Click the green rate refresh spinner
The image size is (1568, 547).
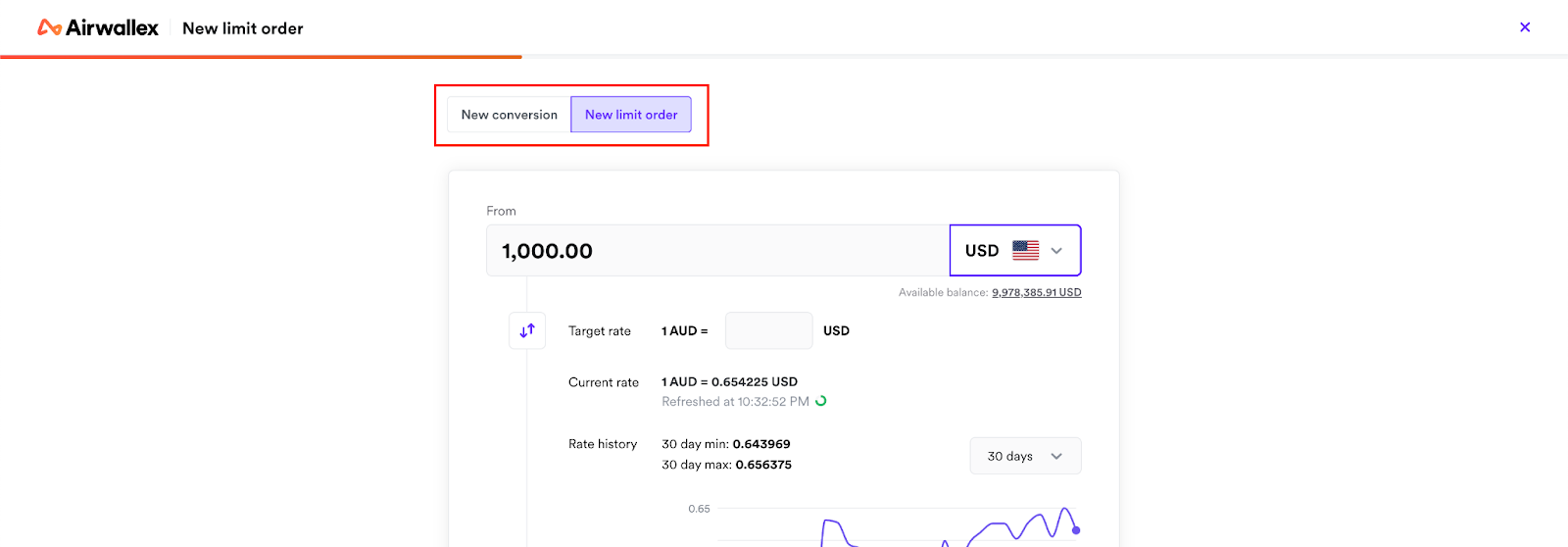tap(821, 401)
